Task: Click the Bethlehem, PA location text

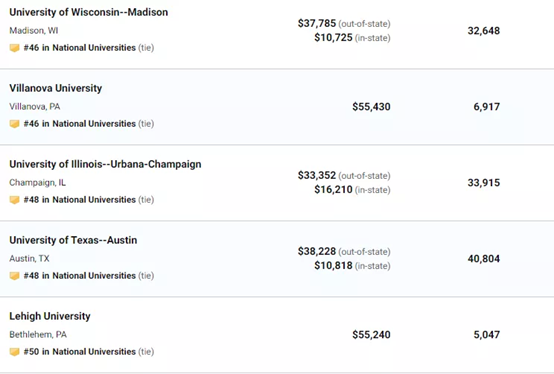Action: coord(38,334)
